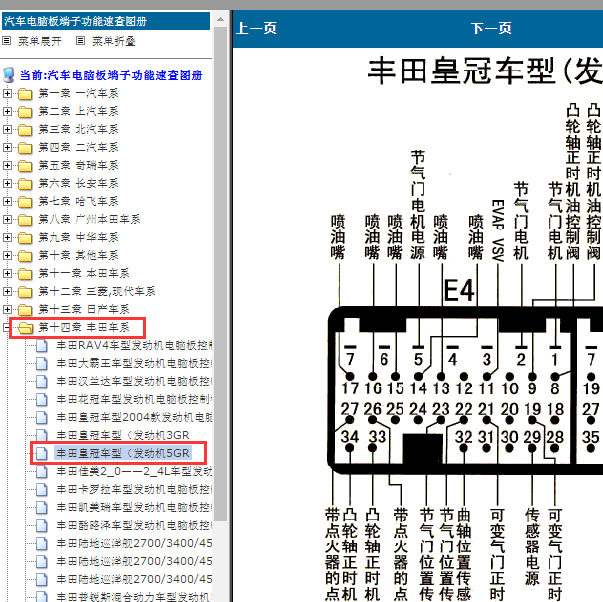The image size is (603, 602).
Task: Click folder icon of 第十章 其他车系
Action: coord(25,255)
